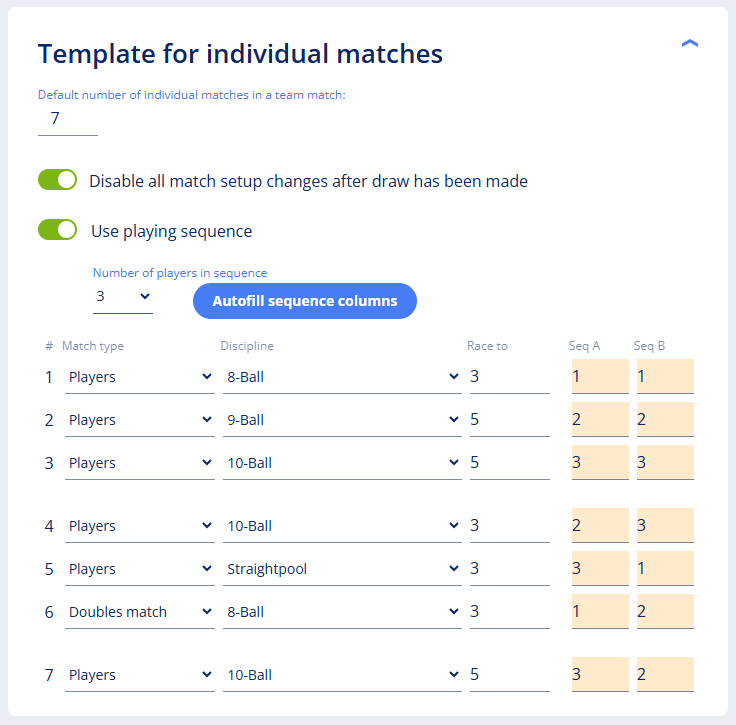Open 9-Ball discipline dropdown in row 2
The height and width of the screenshot is (725, 736).
coord(342,421)
